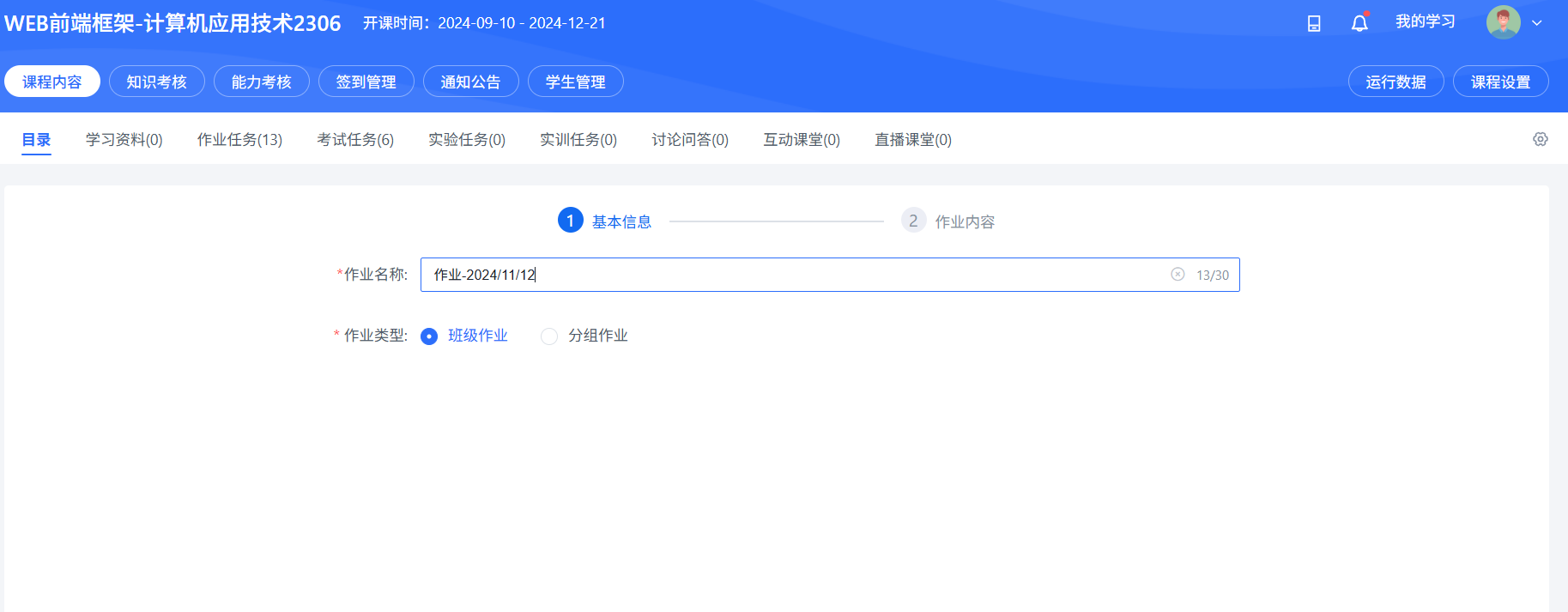
Task: Click the user avatar picture
Action: pos(1503,22)
